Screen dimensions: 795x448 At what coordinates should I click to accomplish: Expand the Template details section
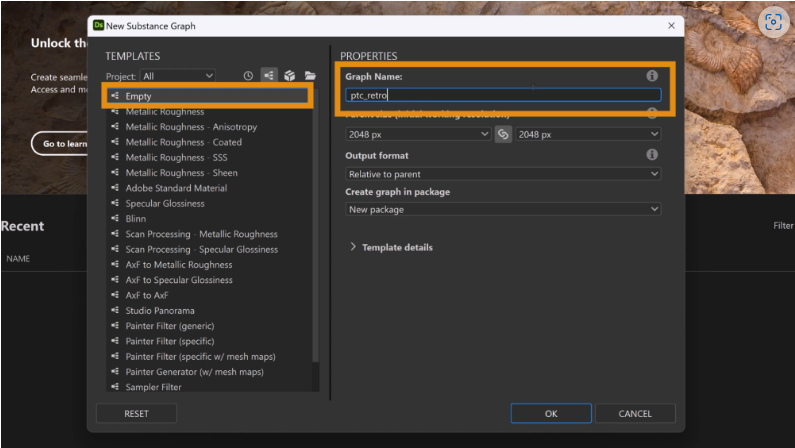[391, 247]
